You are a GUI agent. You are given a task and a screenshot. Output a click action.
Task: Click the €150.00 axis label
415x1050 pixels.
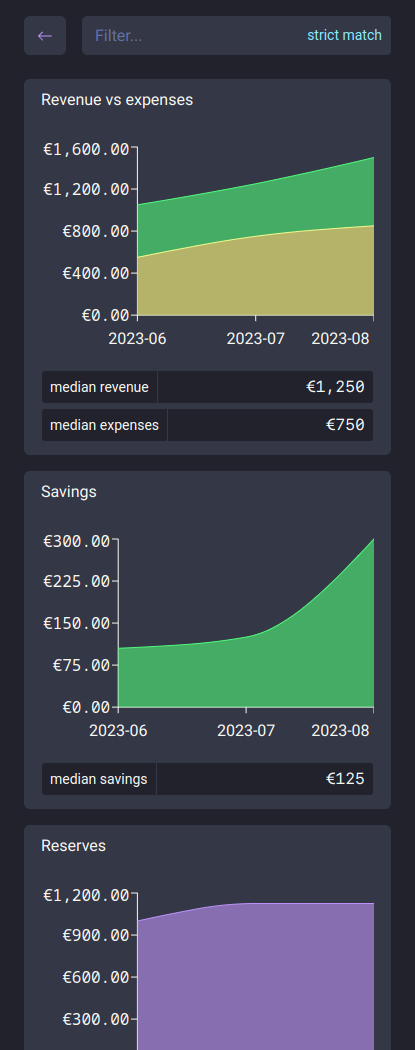pos(76,623)
